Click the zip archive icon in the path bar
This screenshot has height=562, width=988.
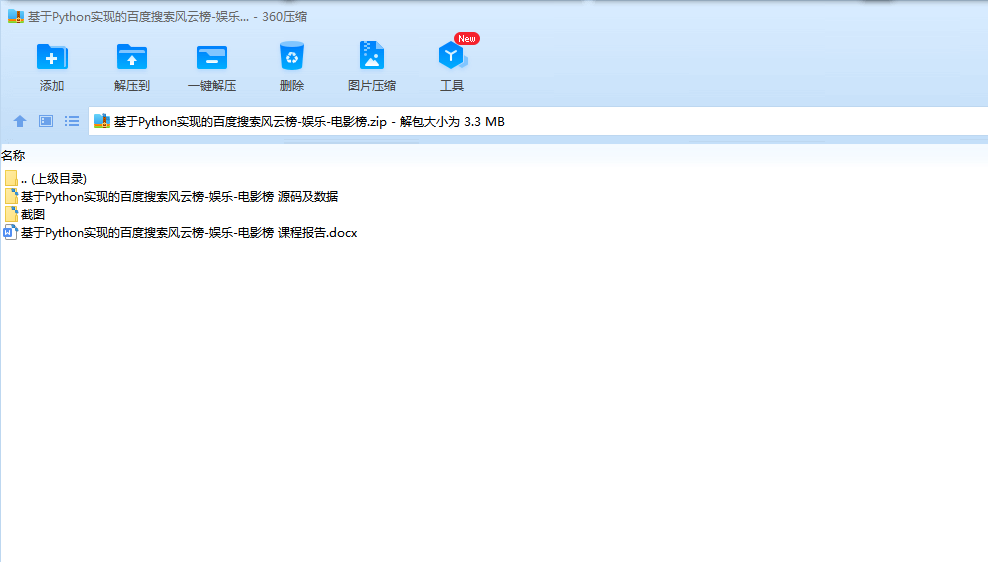point(102,121)
